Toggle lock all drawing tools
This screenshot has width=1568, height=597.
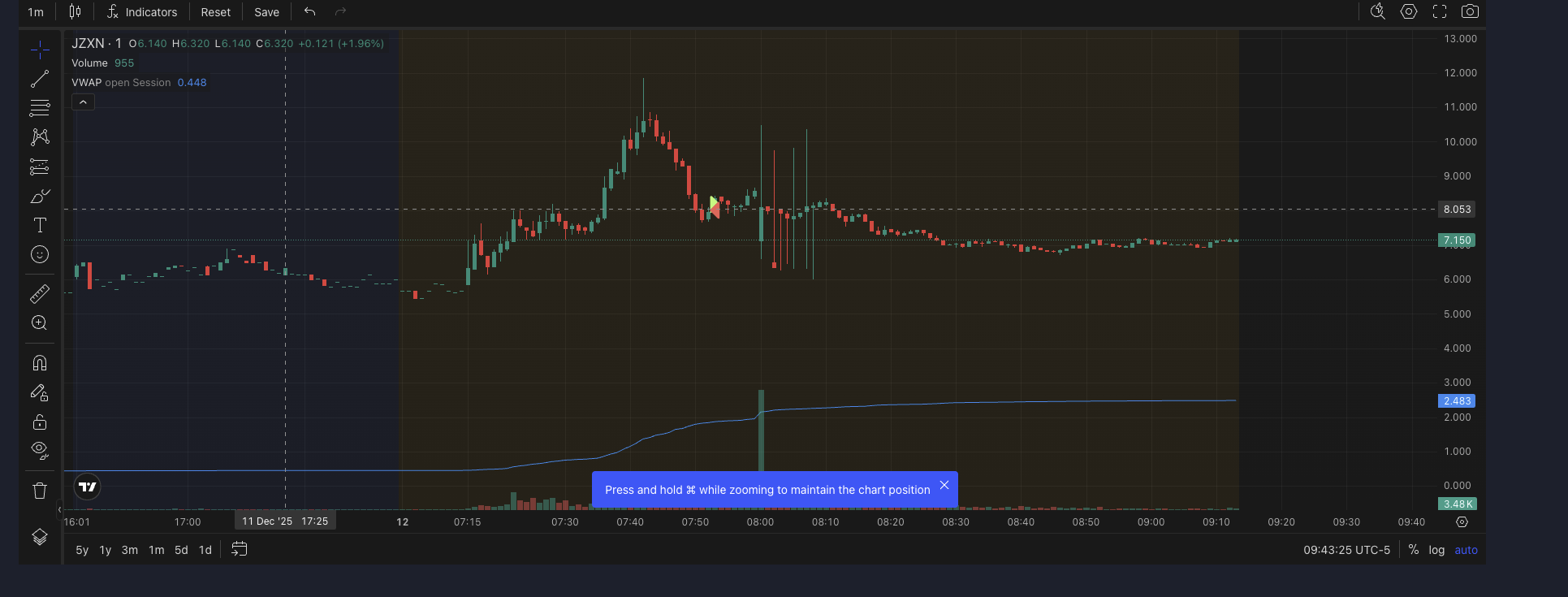tap(40, 422)
